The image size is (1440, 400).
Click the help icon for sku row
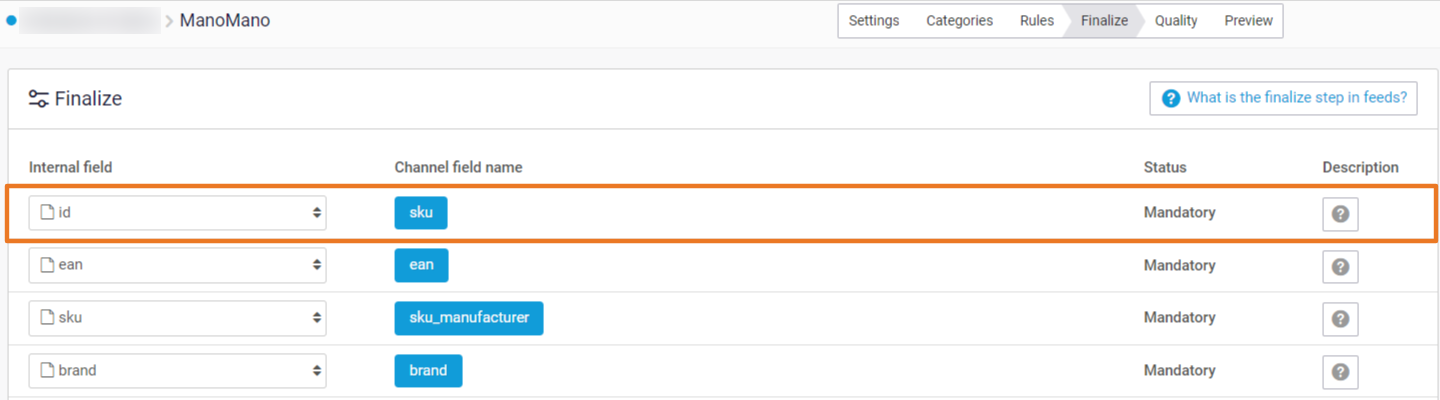pos(1340,214)
